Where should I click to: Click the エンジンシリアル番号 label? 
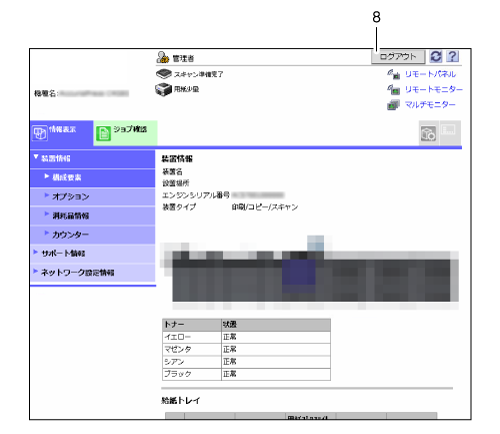(196, 195)
